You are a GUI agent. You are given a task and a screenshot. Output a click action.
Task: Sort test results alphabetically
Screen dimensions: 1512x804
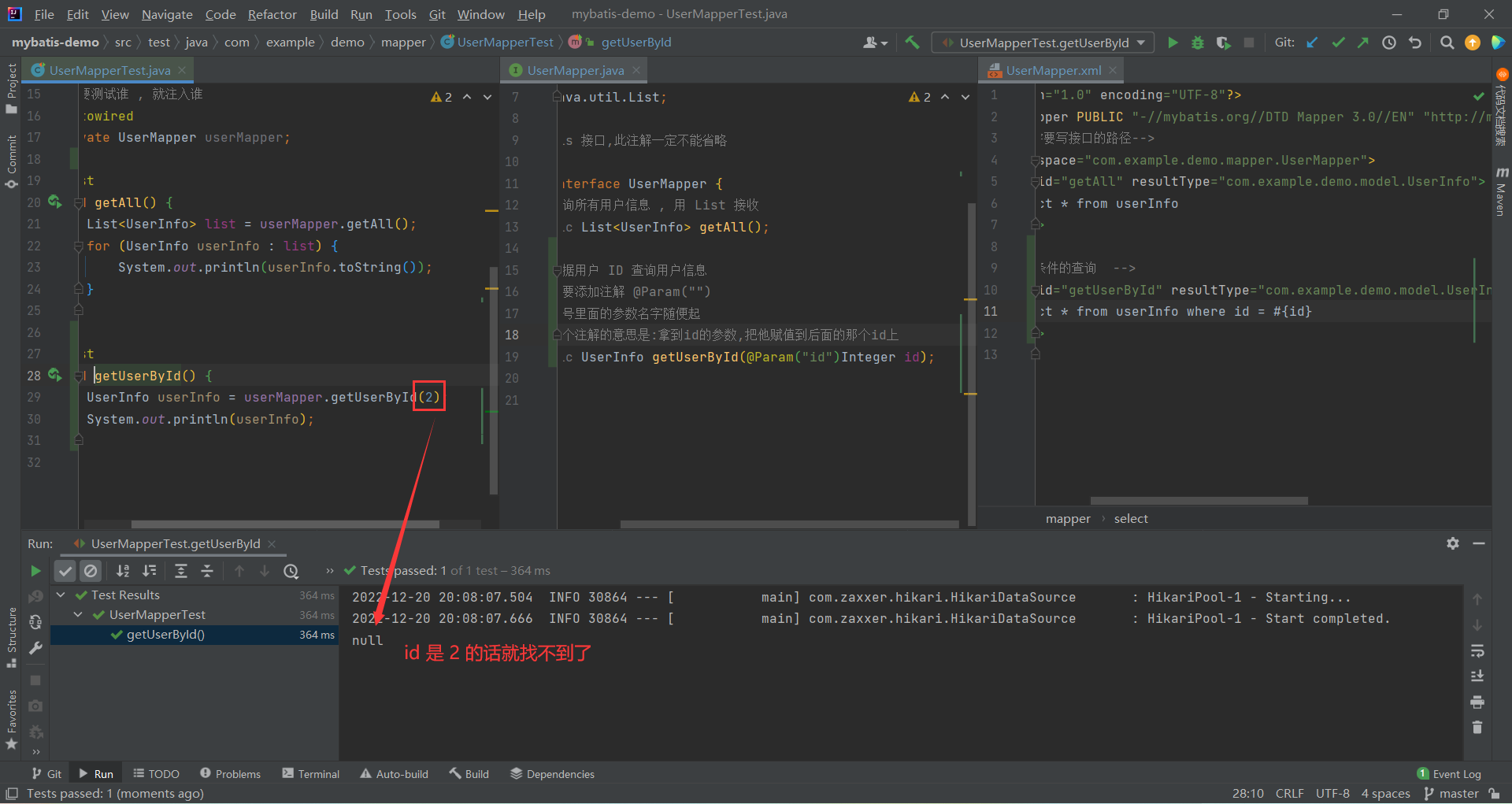(123, 571)
